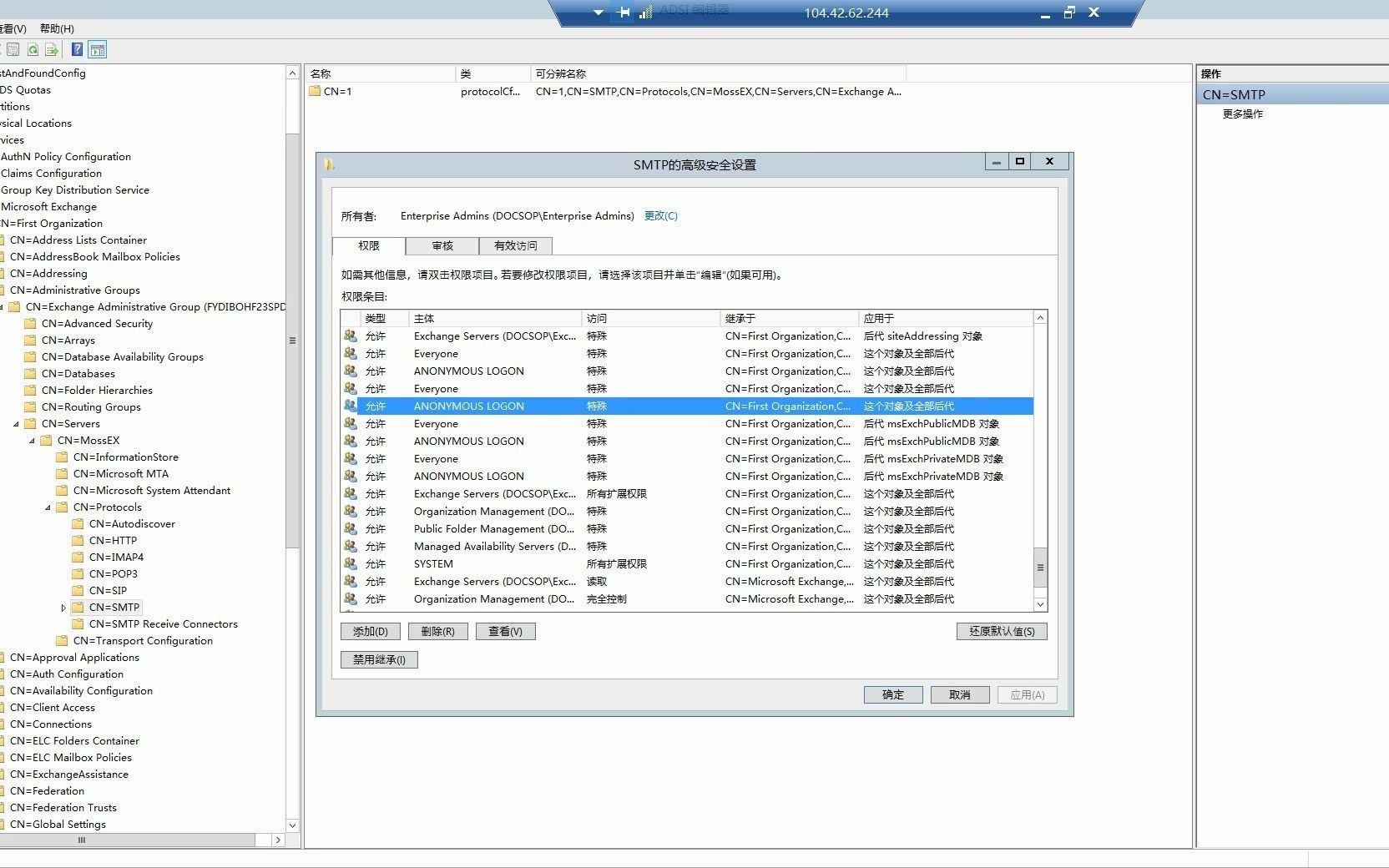1389x868 pixels.
Task: Click the 还原默认值(S) button
Action: click(x=1002, y=631)
